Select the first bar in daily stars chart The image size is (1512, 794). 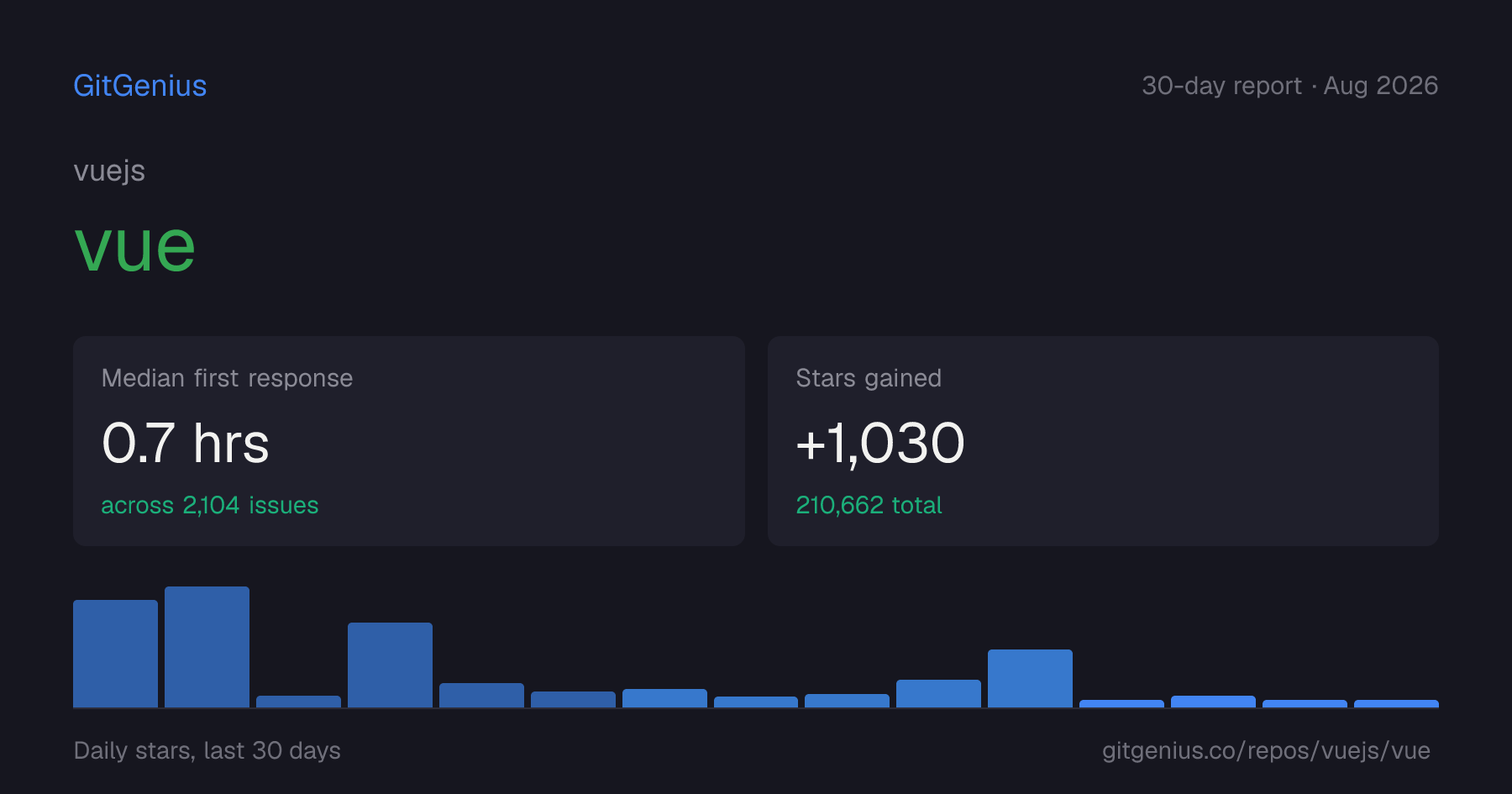click(115, 654)
